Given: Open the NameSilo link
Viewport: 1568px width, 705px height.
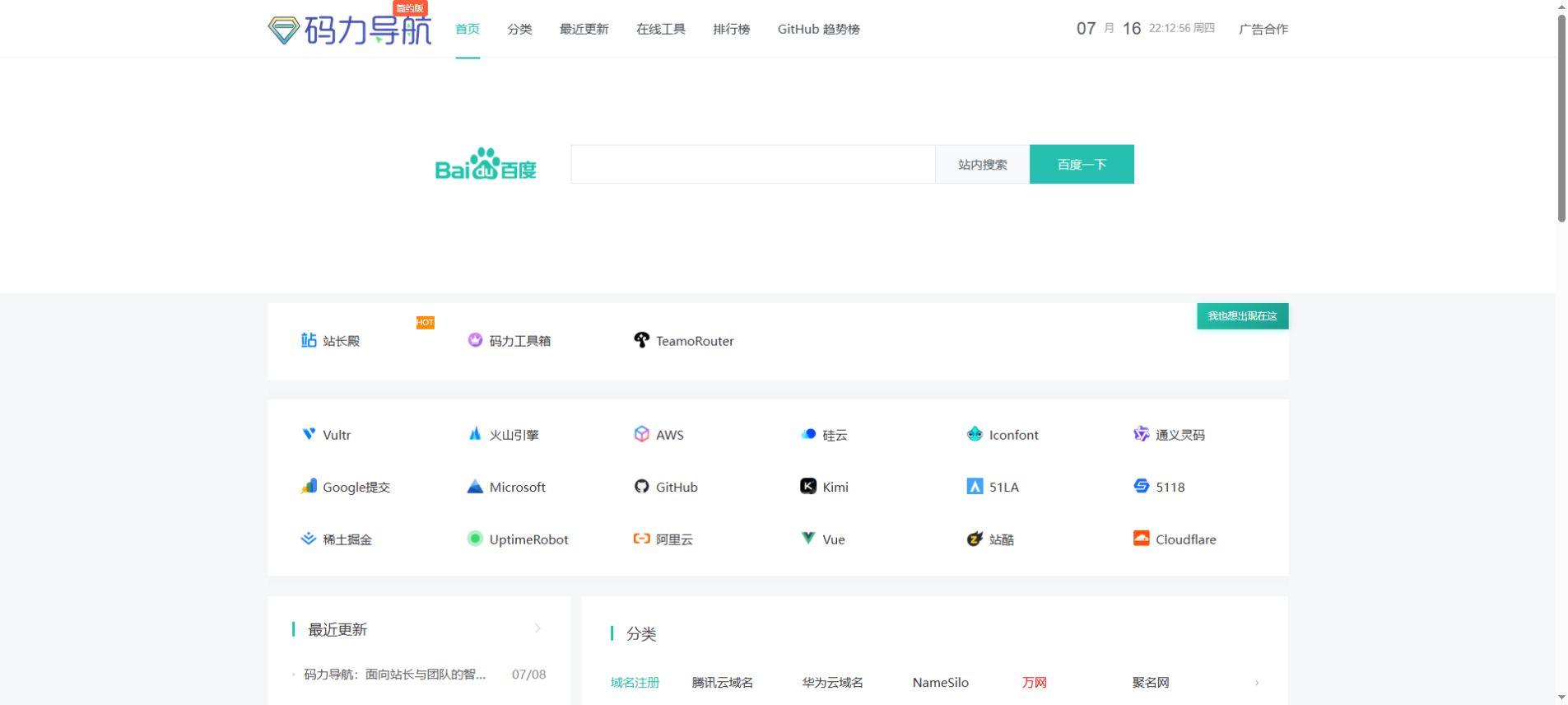Looking at the screenshot, I should tap(941, 683).
